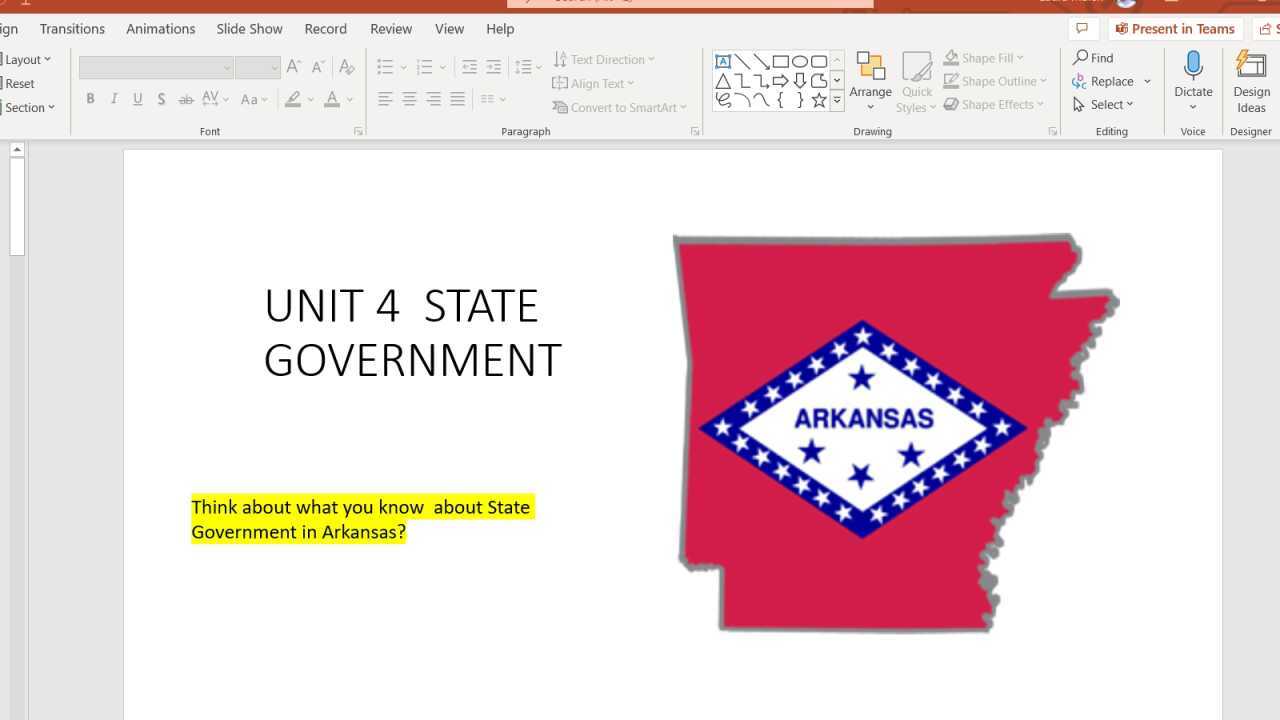The height and width of the screenshot is (720, 1280).
Task: Click the Increase Font Size icon
Action: [293, 66]
